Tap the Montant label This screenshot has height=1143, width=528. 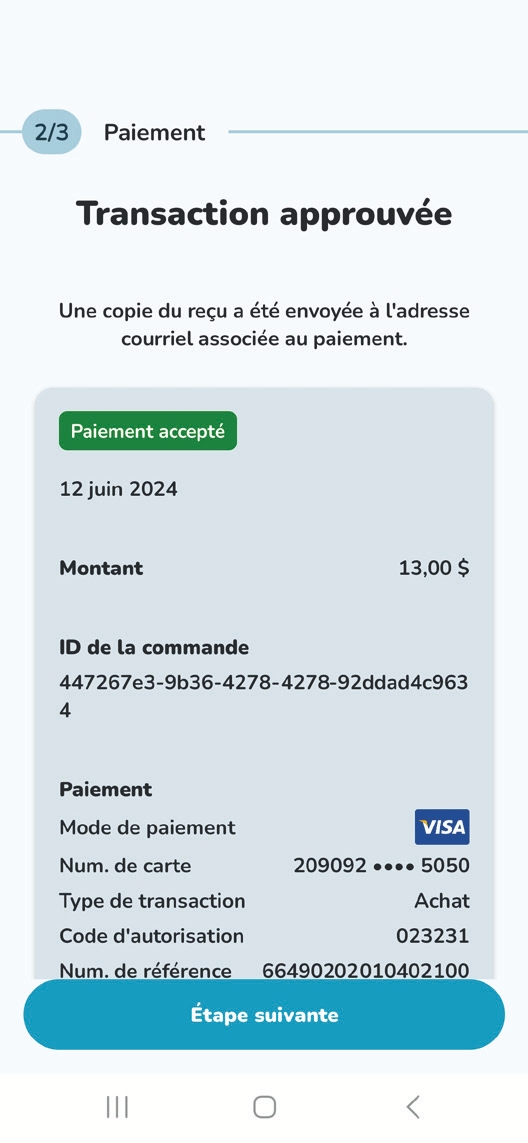coord(101,568)
